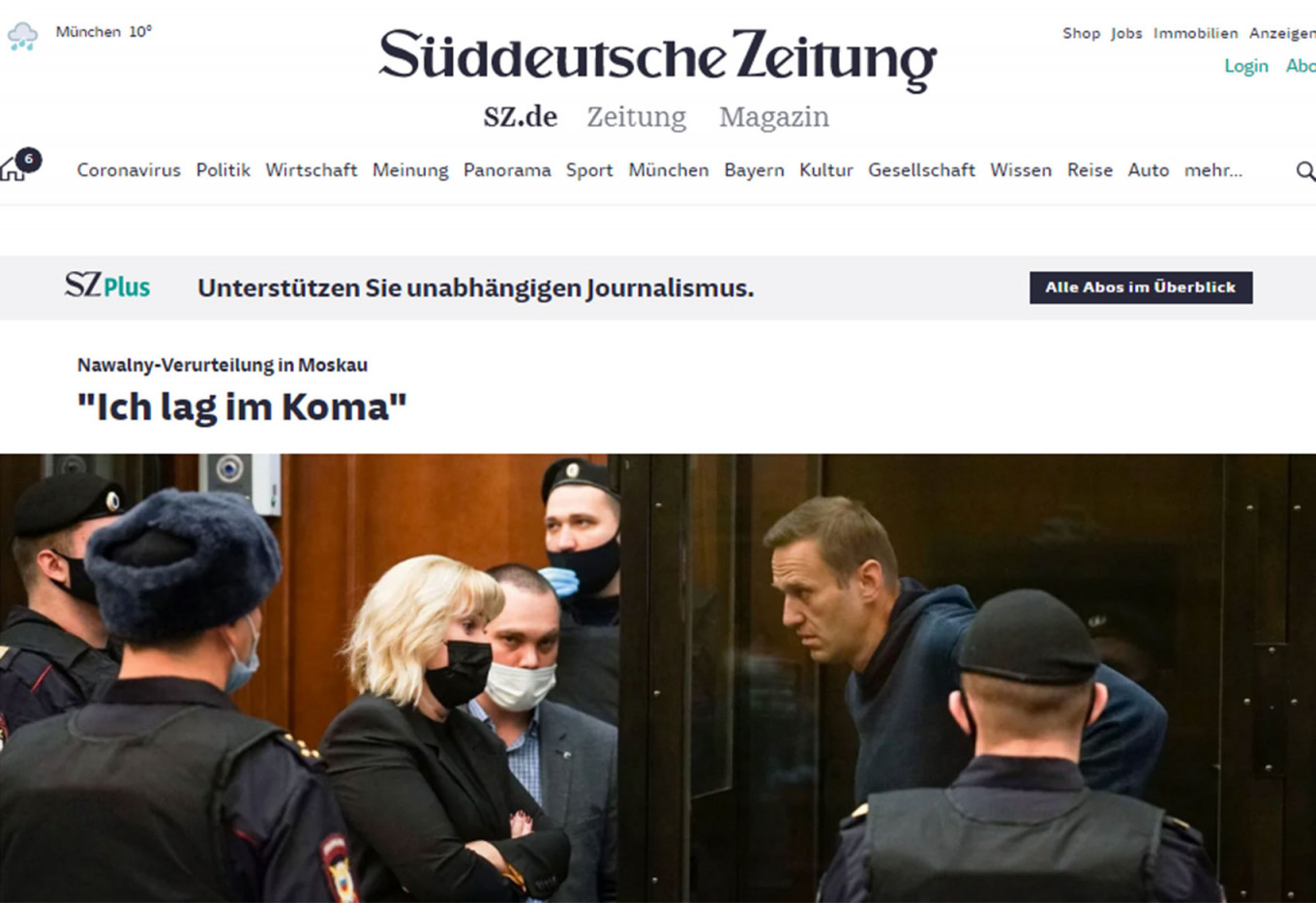Viewport: 1316px width, 903px height.
Task: Go to the Politik section
Action: 224,170
